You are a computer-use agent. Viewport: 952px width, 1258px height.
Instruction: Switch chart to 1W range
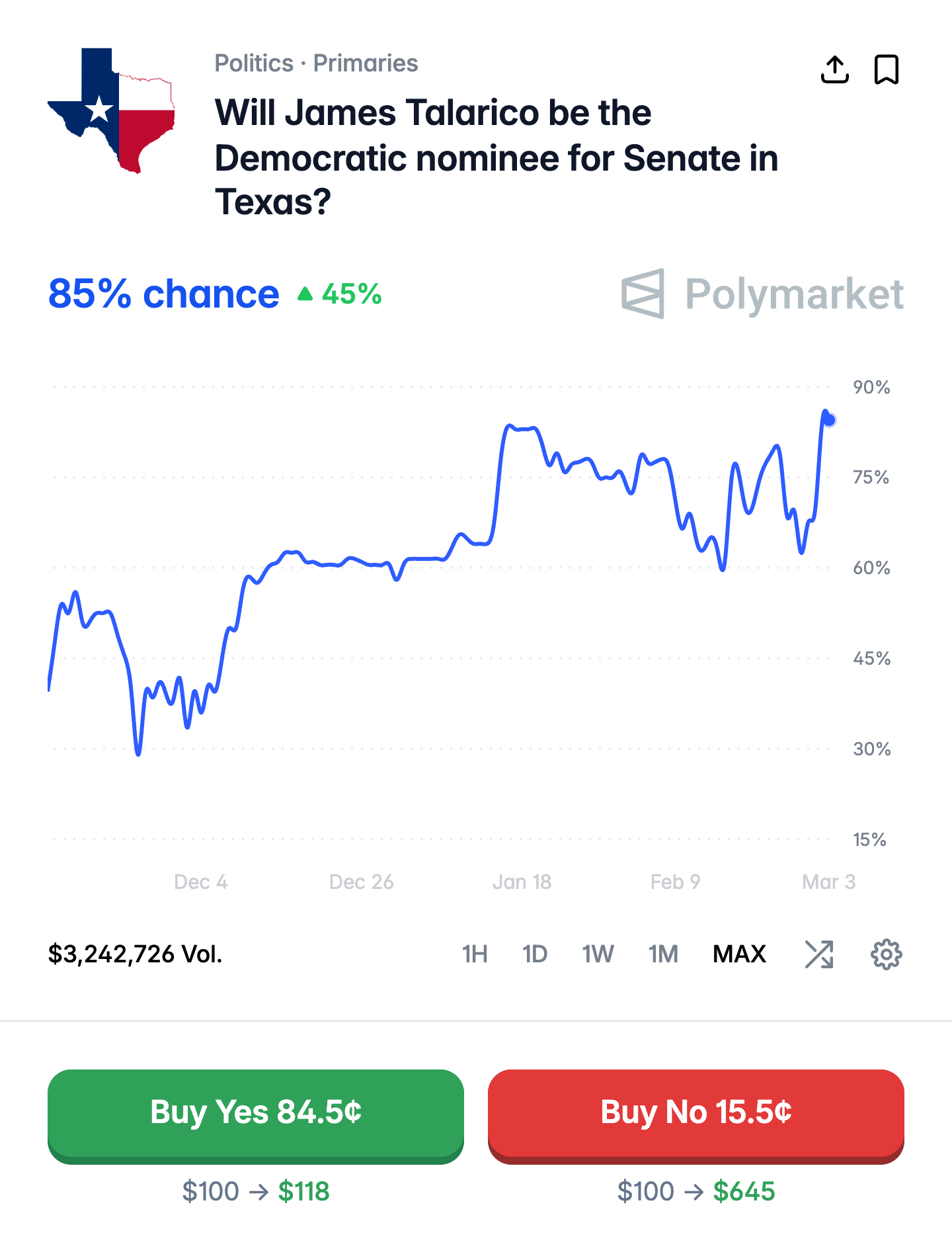(x=598, y=954)
